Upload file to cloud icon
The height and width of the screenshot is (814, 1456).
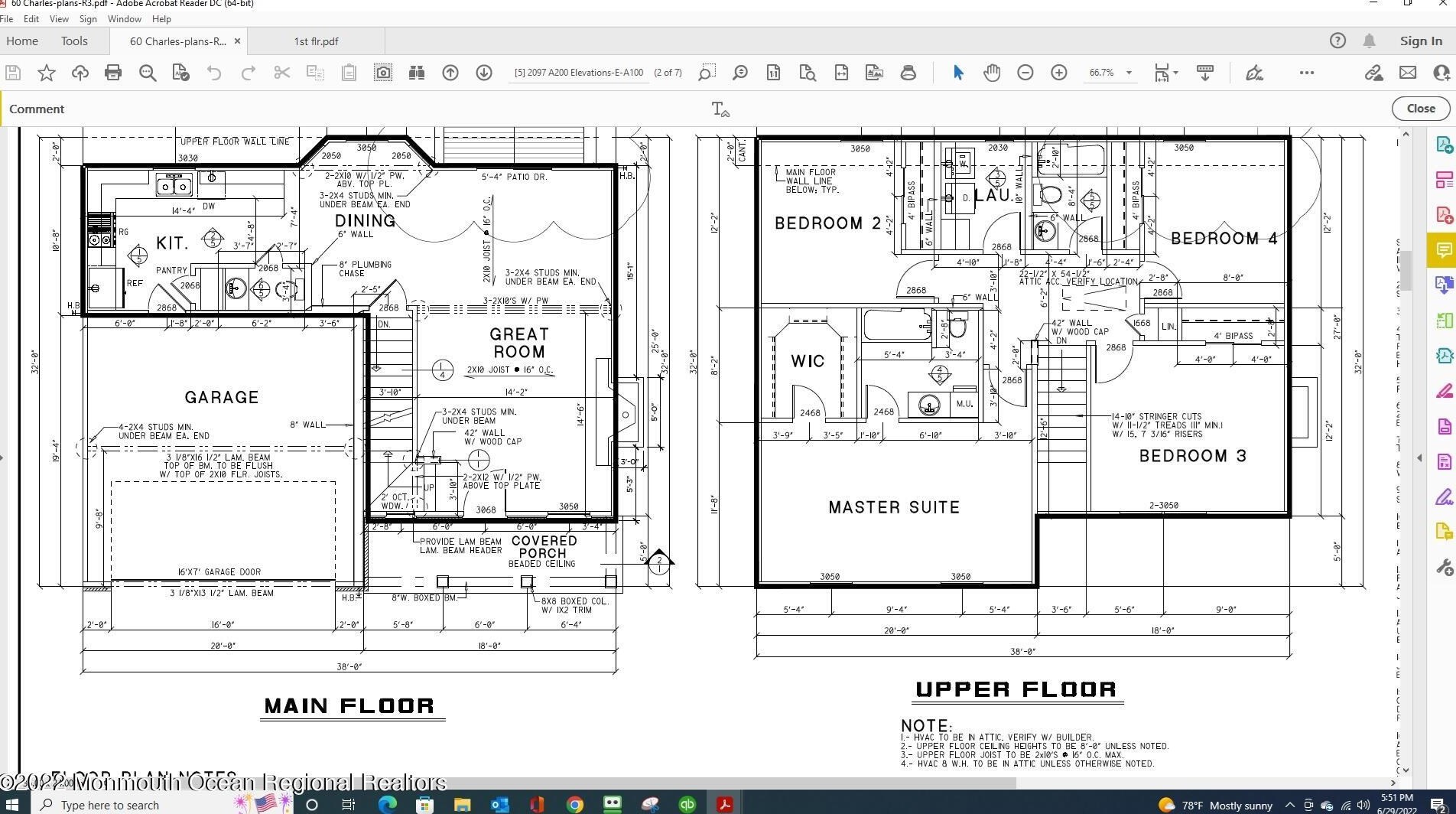80,73
